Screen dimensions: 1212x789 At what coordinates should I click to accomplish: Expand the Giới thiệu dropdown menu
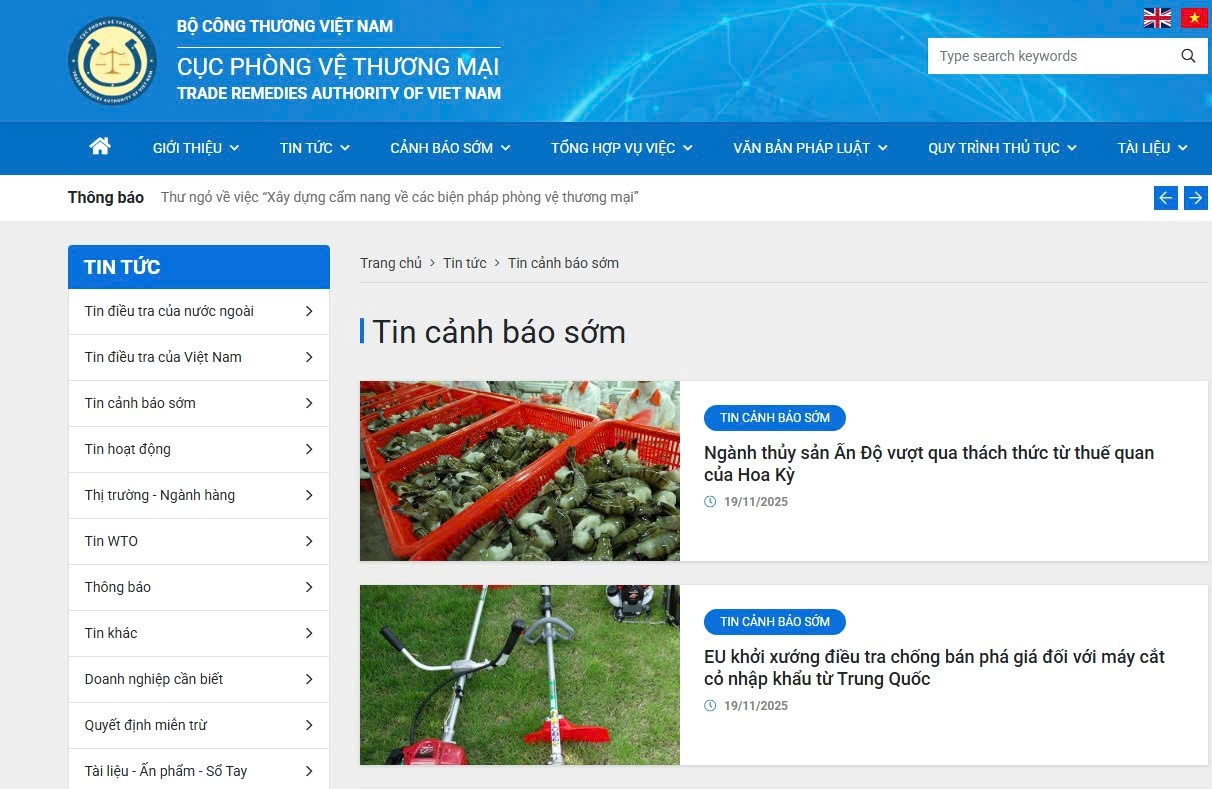tap(195, 148)
